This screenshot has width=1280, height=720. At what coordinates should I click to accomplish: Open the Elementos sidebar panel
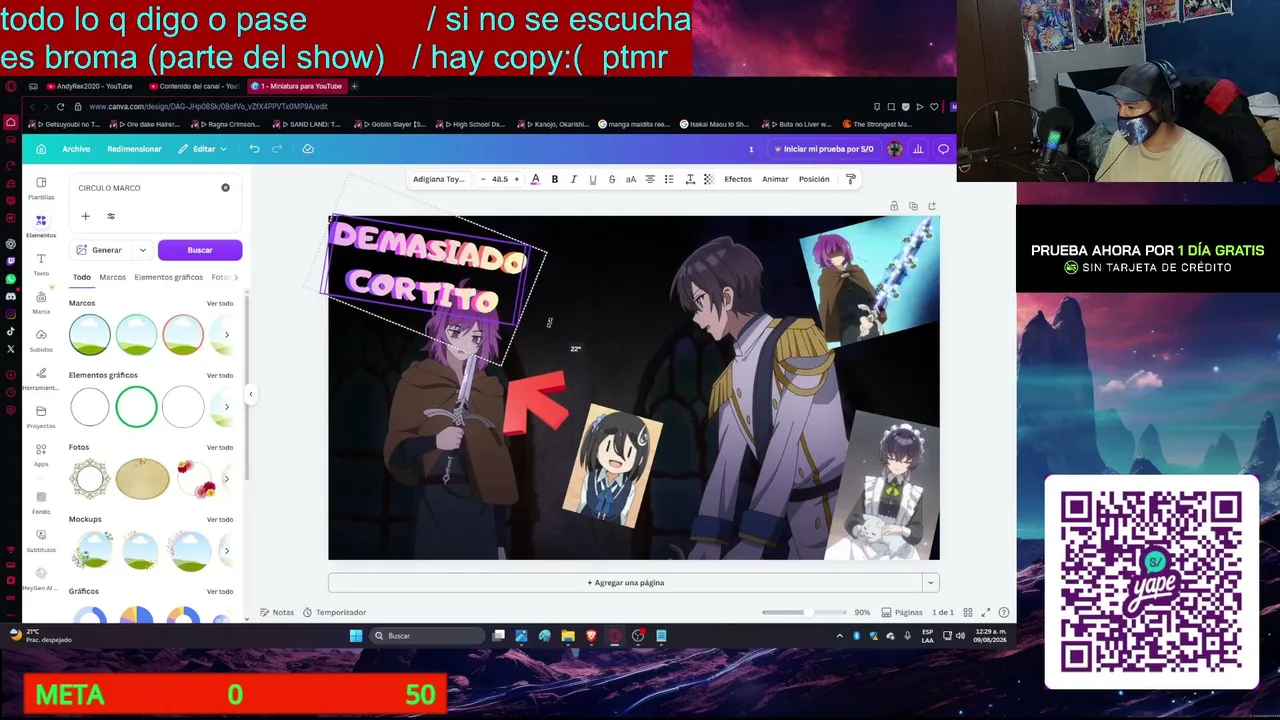41,226
